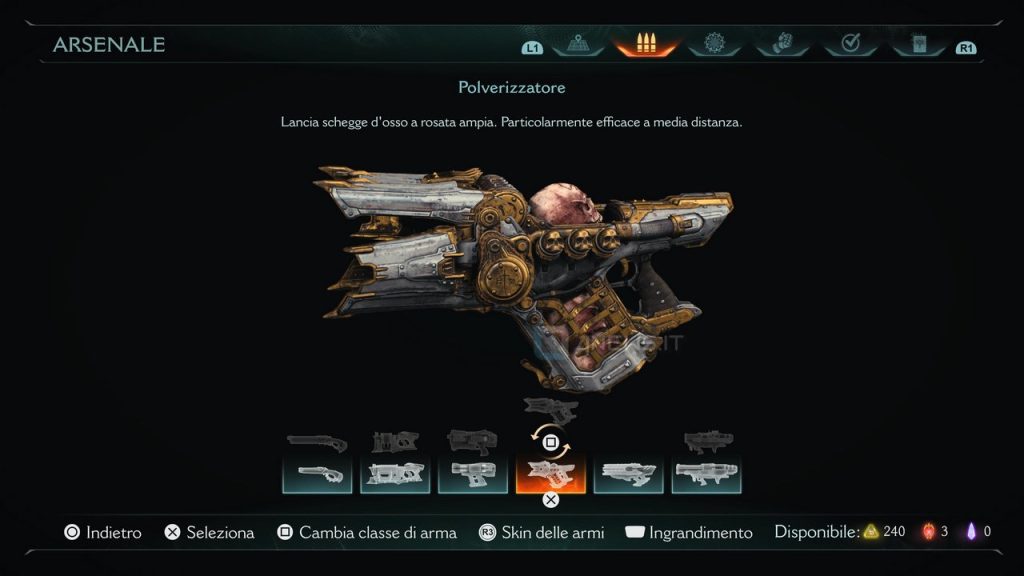Click the L1 shoulder button indicator
The image size is (1024, 576).
[532, 48]
